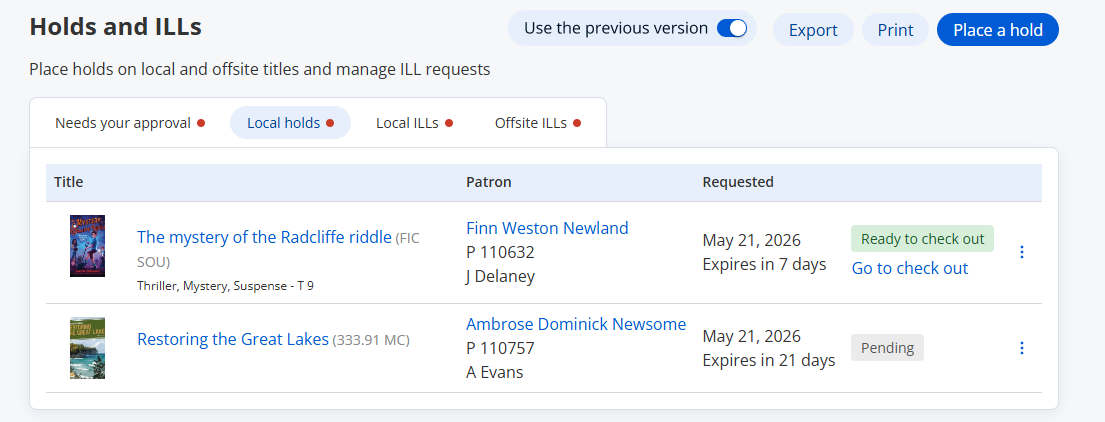This screenshot has width=1105, height=422.
Task: Open Restoring the Great Lakes cover thumbnail
Action: click(87, 348)
